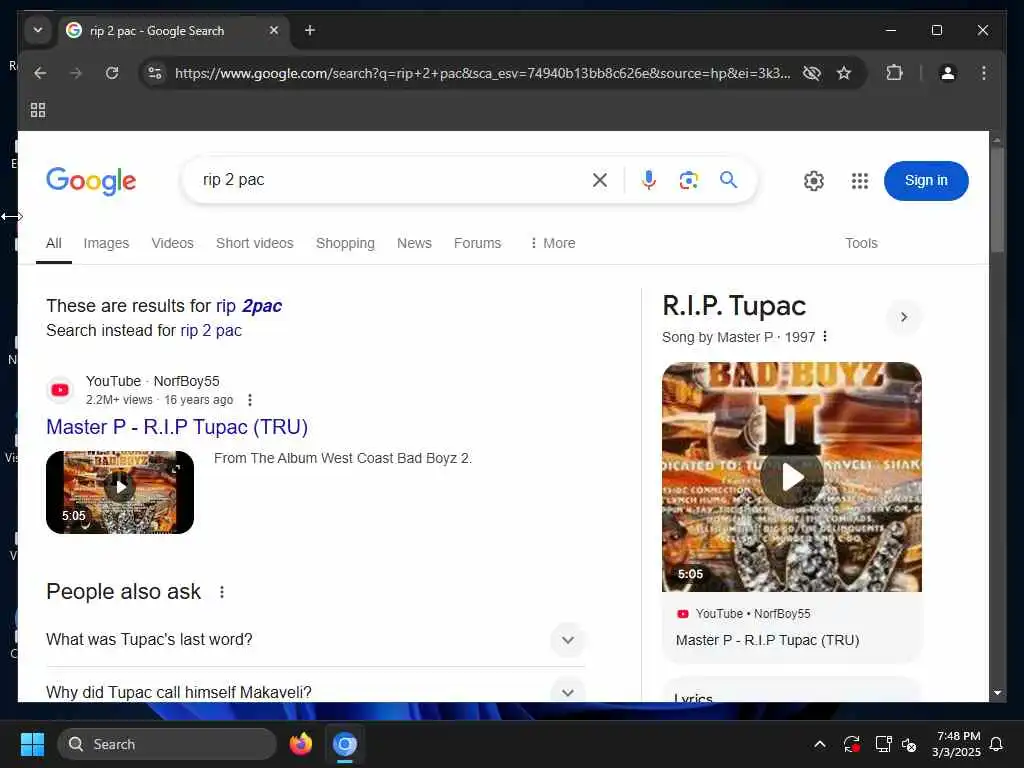Viewport: 1024px width, 768px height.
Task: Open the notifications bell
Action: pyautogui.click(x=996, y=744)
